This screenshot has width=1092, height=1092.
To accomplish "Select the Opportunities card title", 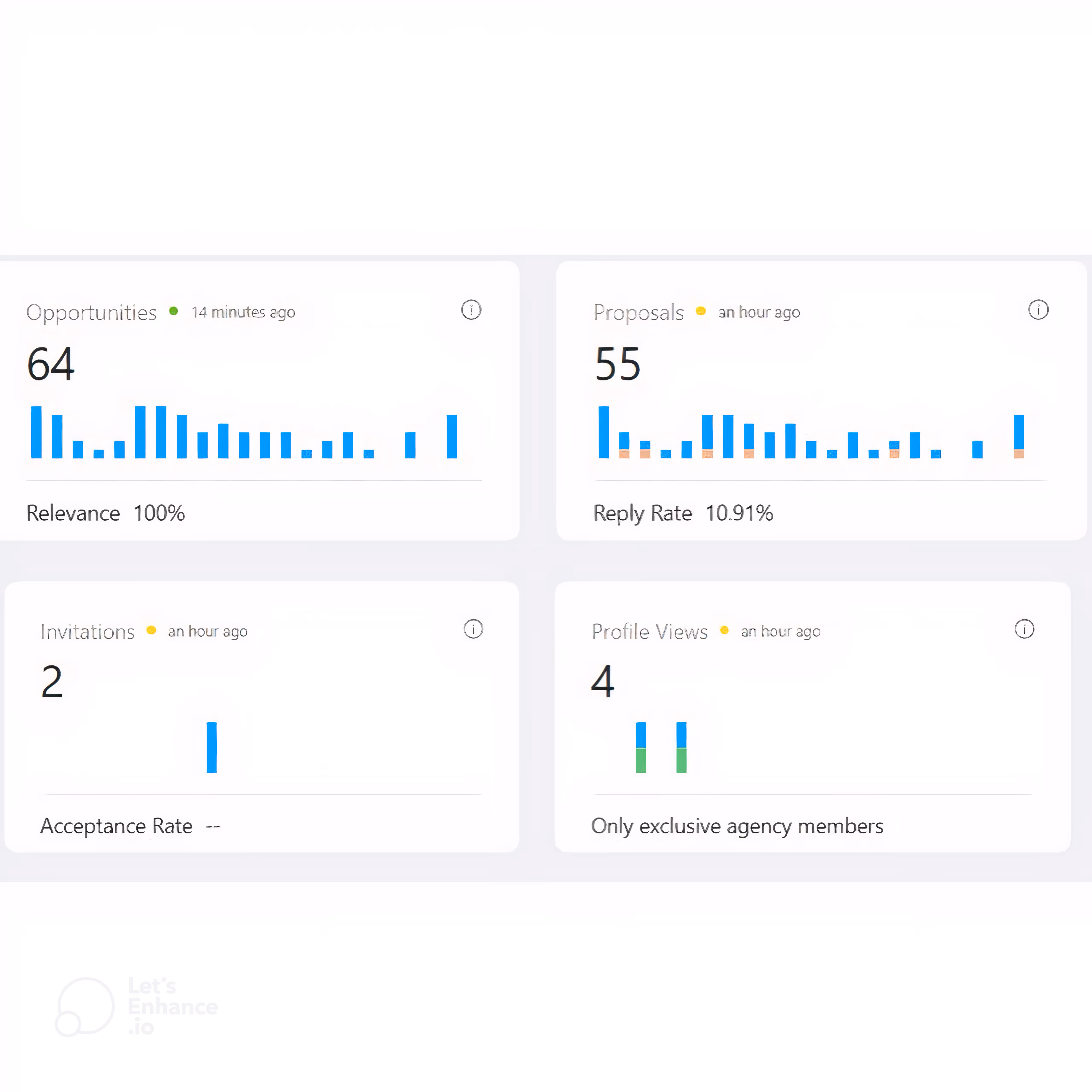I will (91, 313).
